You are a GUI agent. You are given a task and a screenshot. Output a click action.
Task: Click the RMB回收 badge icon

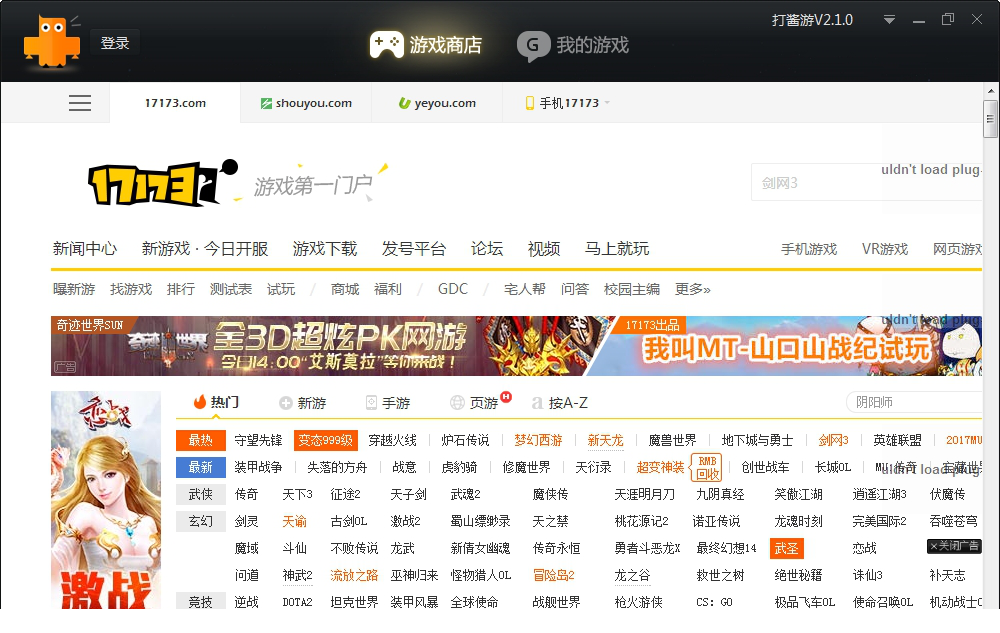point(707,467)
